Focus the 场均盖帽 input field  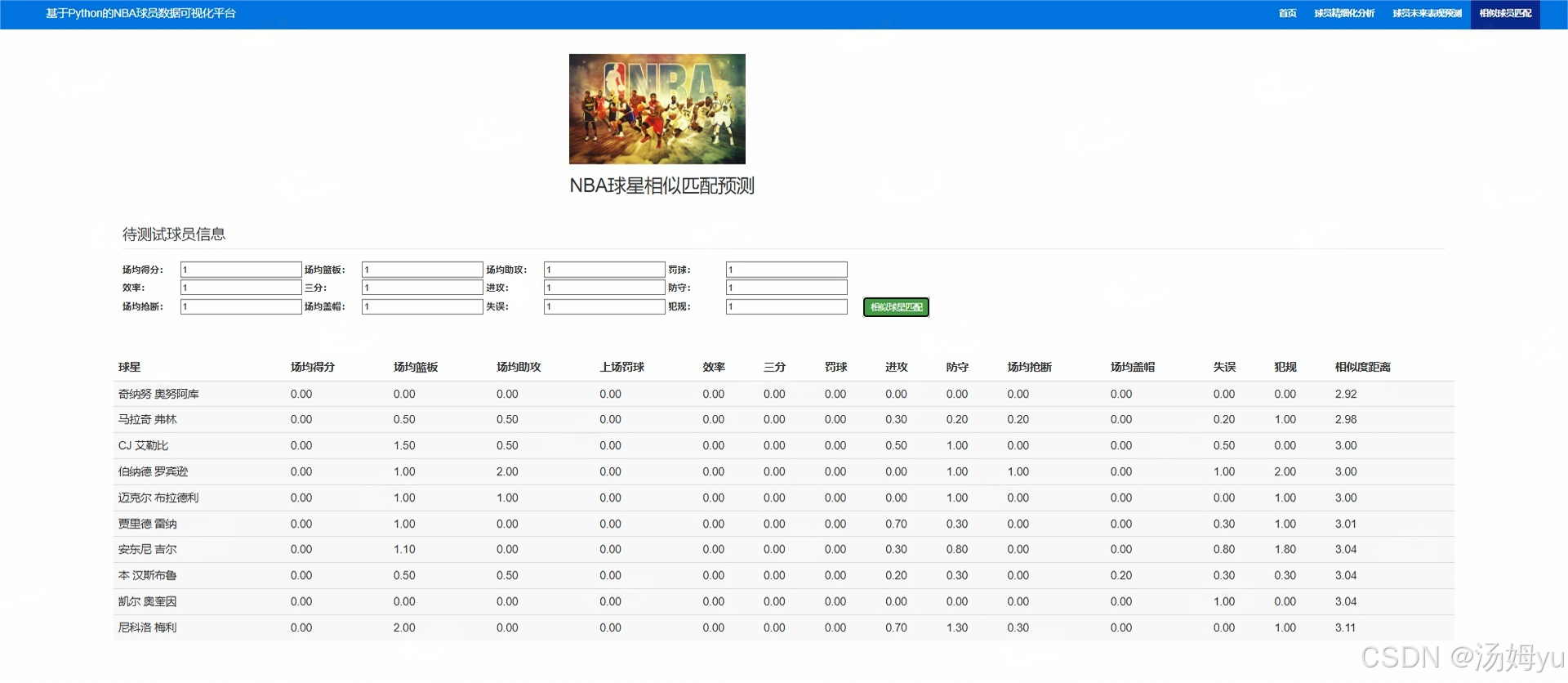click(x=422, y=306)
